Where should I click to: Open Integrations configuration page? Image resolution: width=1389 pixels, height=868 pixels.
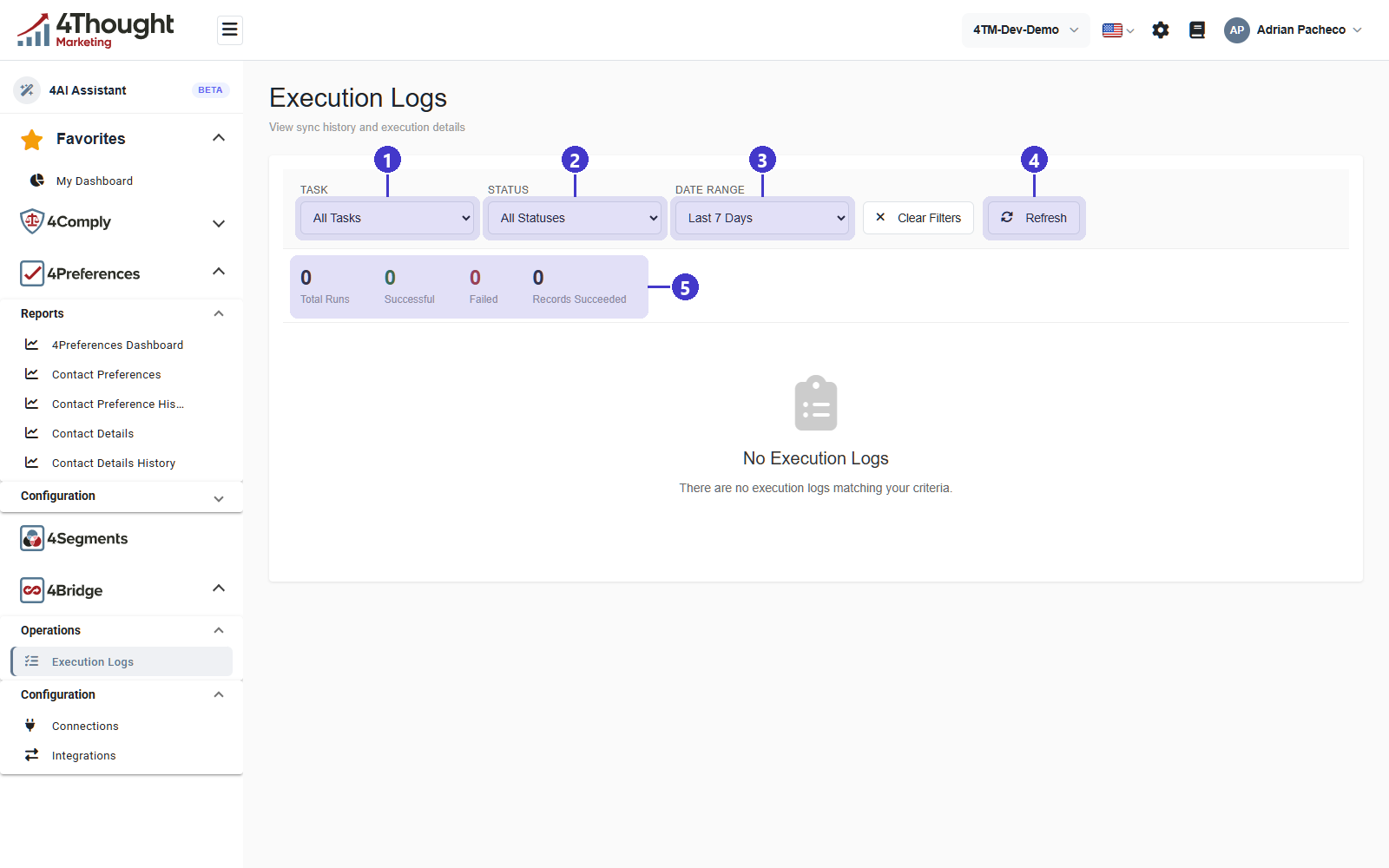click(83, 755)
